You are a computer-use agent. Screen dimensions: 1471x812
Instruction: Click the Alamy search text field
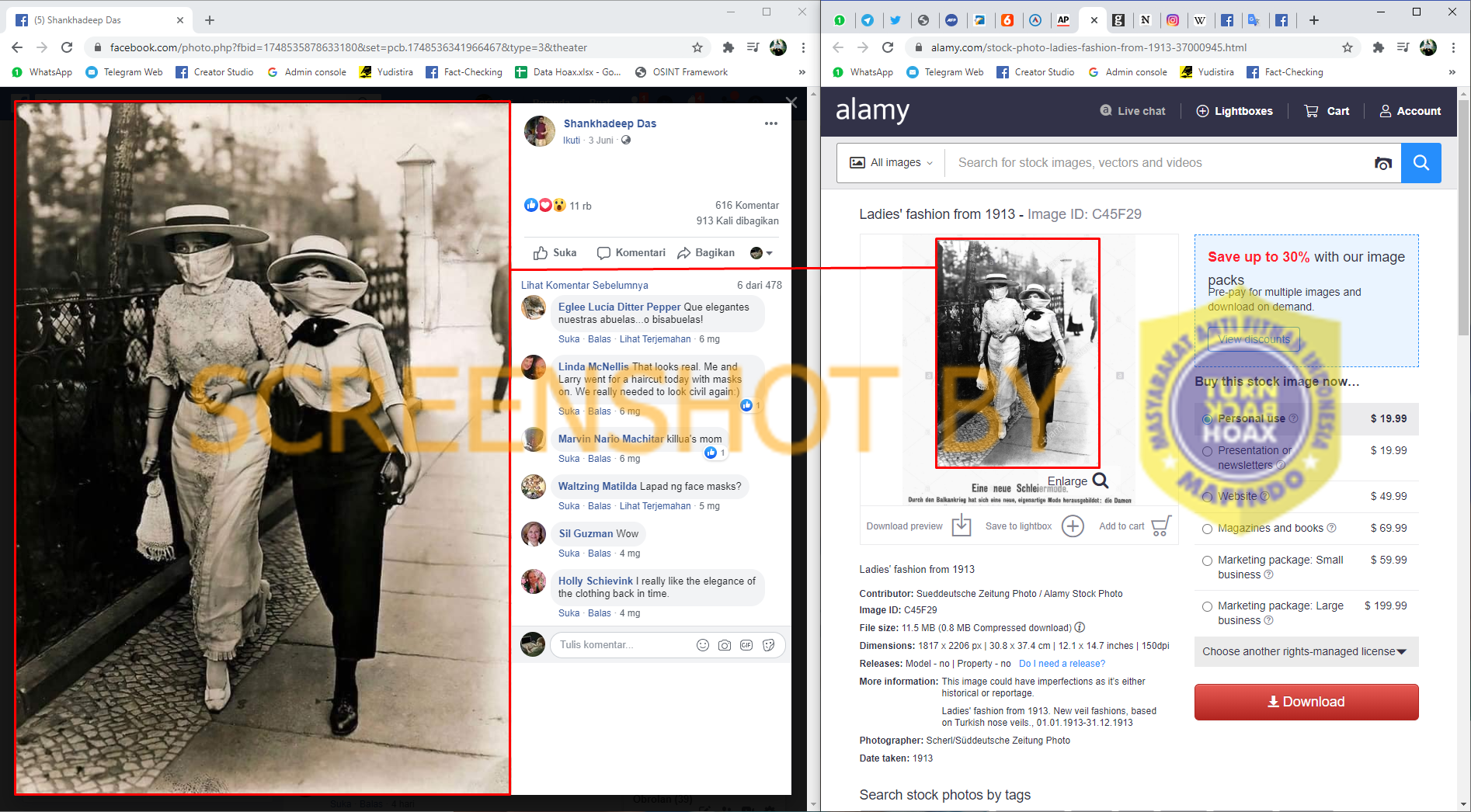point(1156,163)
